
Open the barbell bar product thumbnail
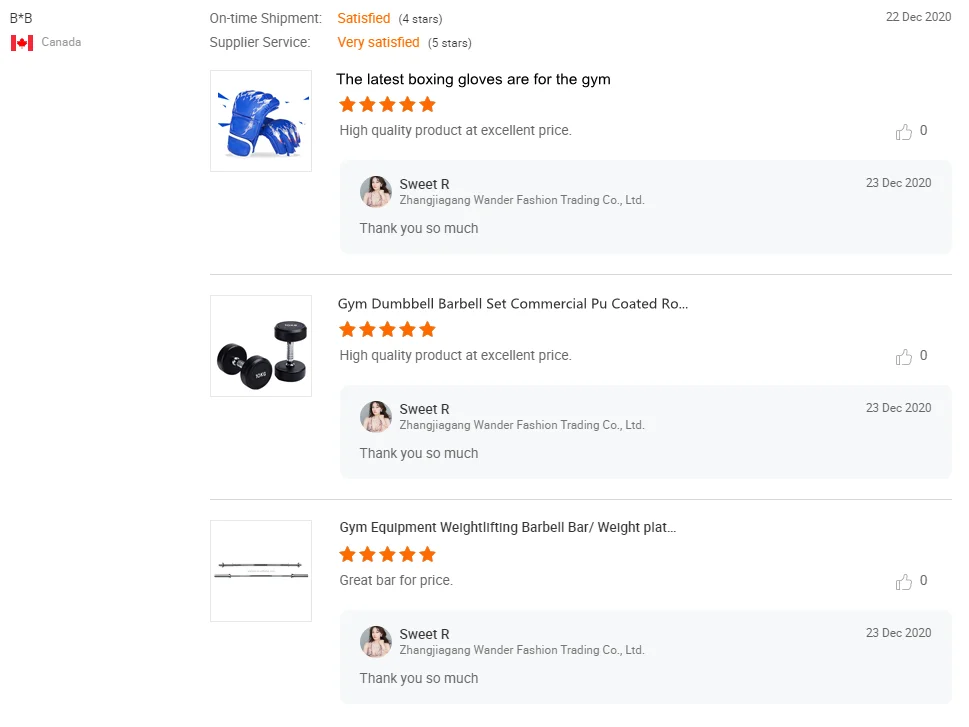(x=260, y=571)
